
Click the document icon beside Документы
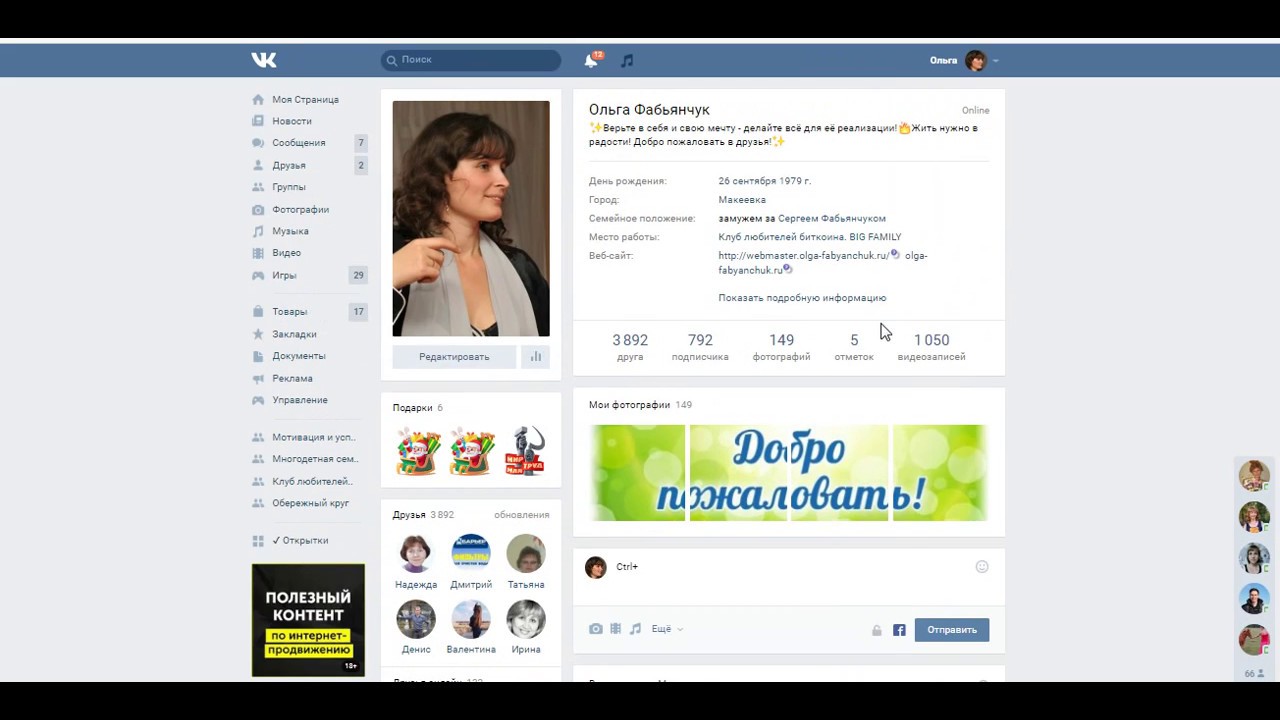point(258,356)
